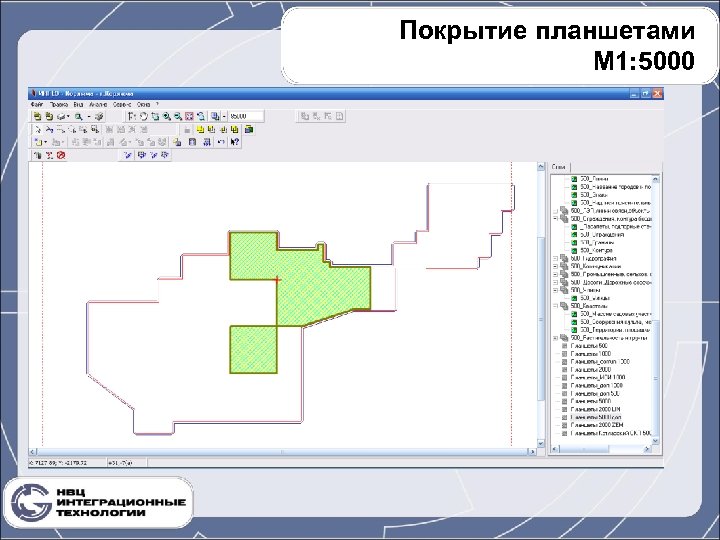This screenshot has width=720, height=540.
Task: Click the red prohibition circle icon
Action: tap(61, 155)
